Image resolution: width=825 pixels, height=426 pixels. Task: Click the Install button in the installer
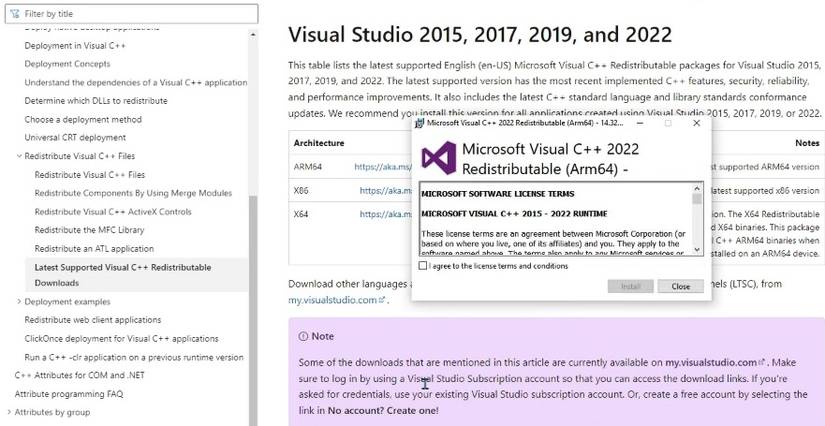coord(630,286)
